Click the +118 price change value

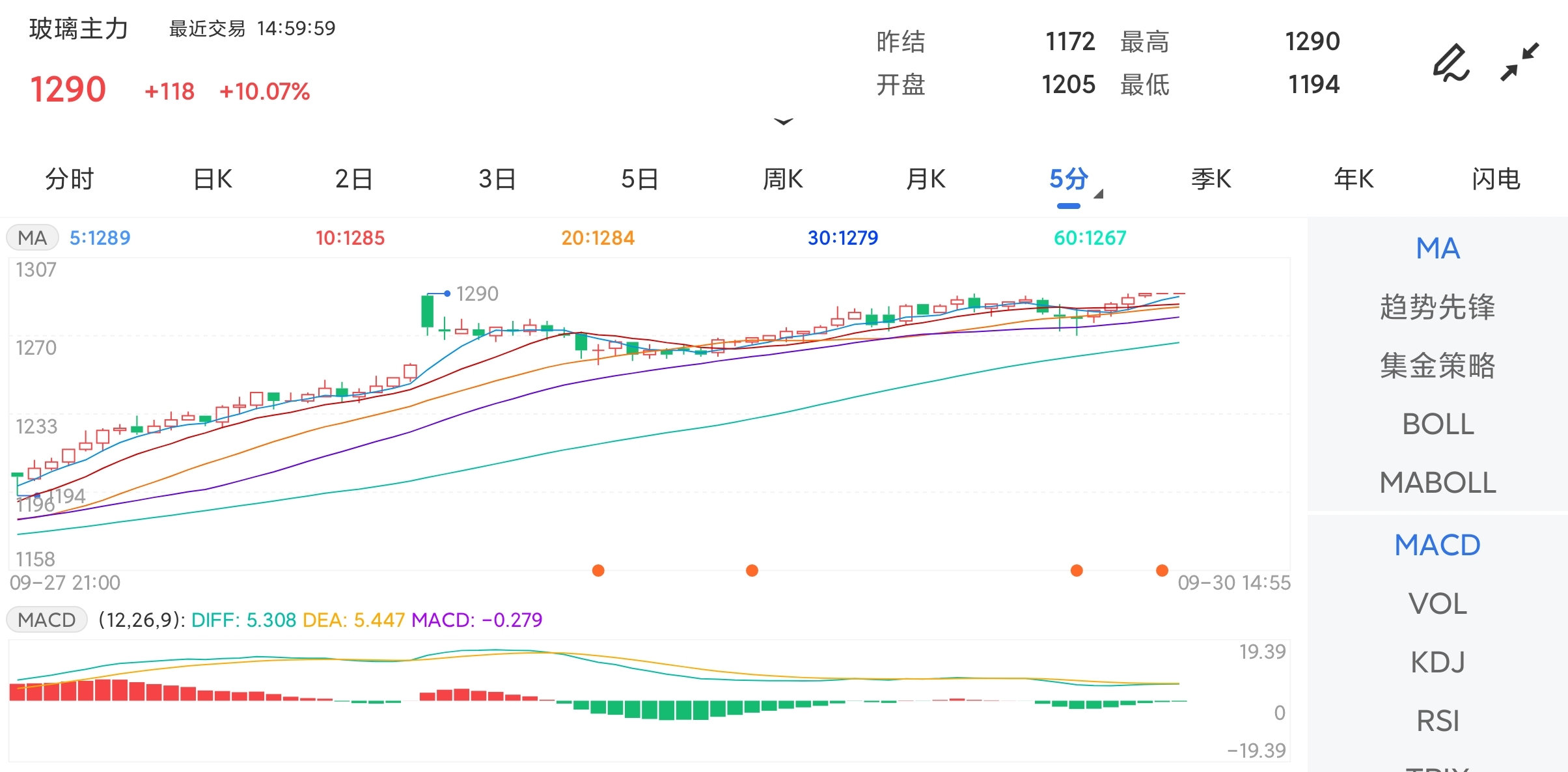point(169,91)
